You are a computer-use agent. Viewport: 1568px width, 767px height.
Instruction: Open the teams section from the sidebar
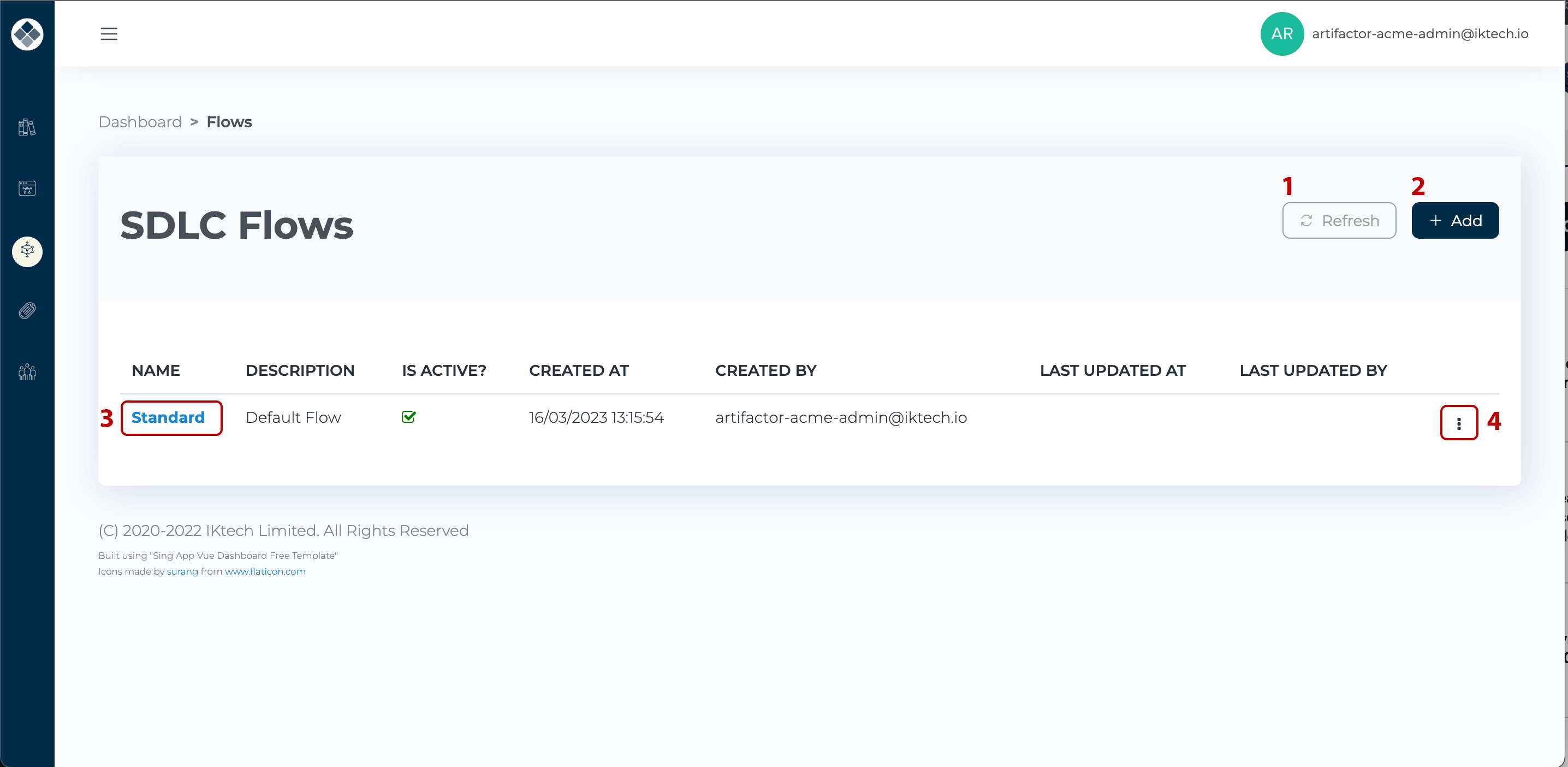point(27,371)
